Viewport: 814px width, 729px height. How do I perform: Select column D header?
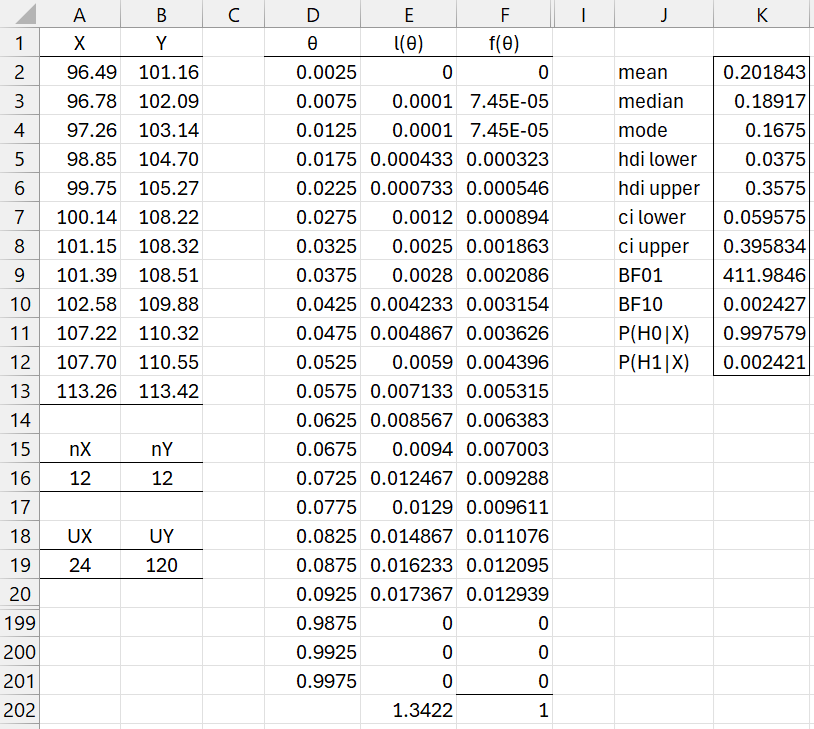coord(312,15)
